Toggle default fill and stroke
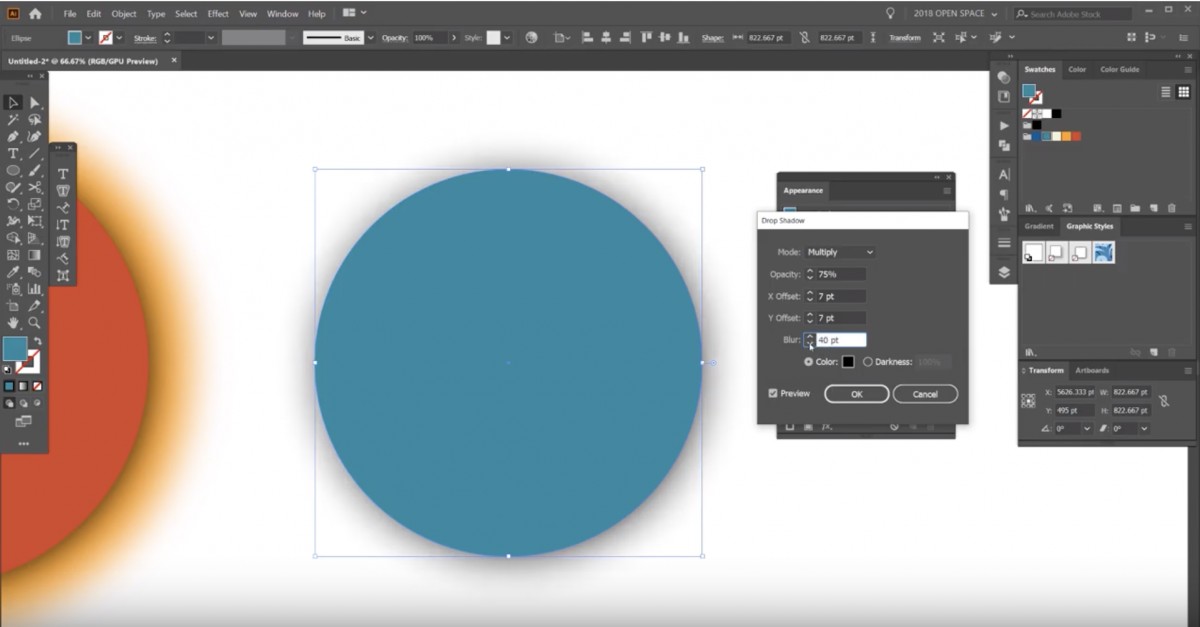The height and width of the screenshot is (627, 1200). [x=8, y=369]
